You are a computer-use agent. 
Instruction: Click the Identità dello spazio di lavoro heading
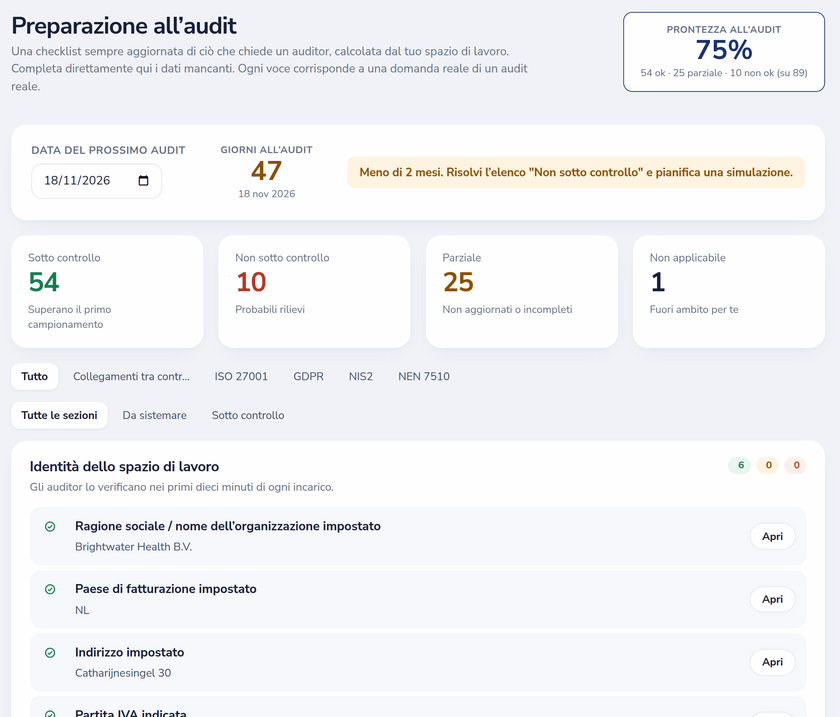pos(124,467)
